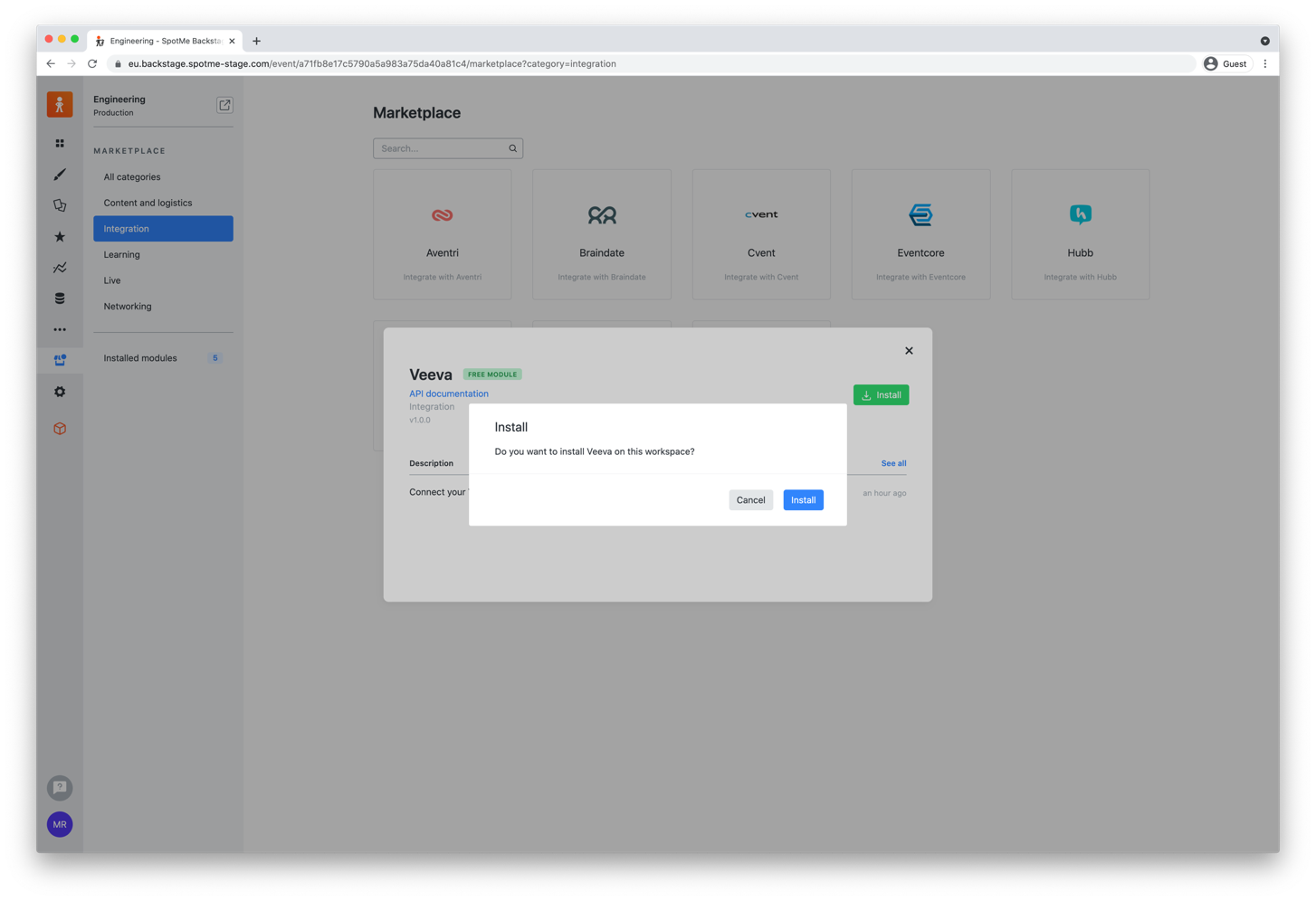Screen dimensions: 1316x901
Task: Reload the browser page
Action: coord(92,64)
